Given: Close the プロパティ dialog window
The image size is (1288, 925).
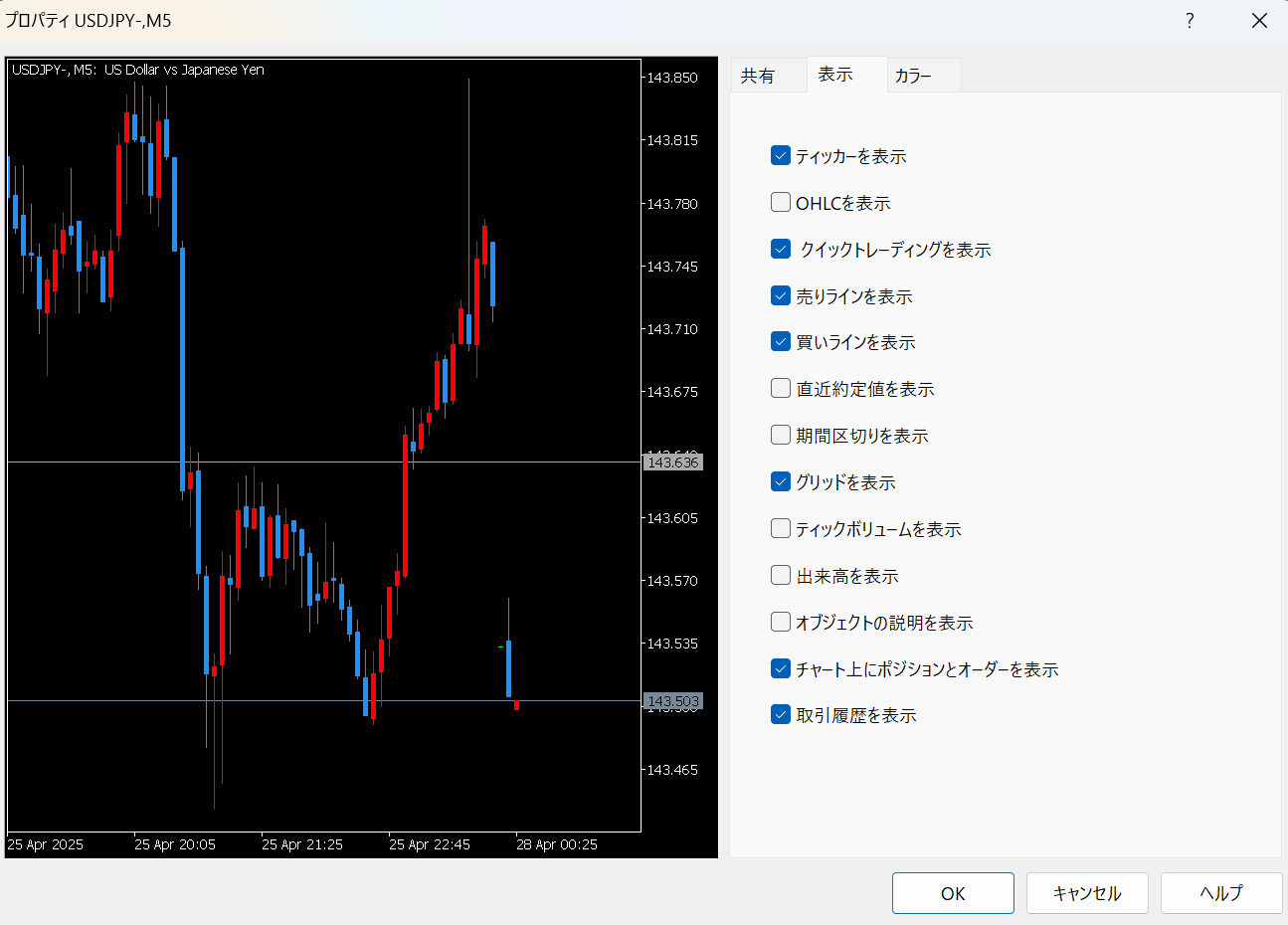Looking at the screenshot, I should [1259, 21].
